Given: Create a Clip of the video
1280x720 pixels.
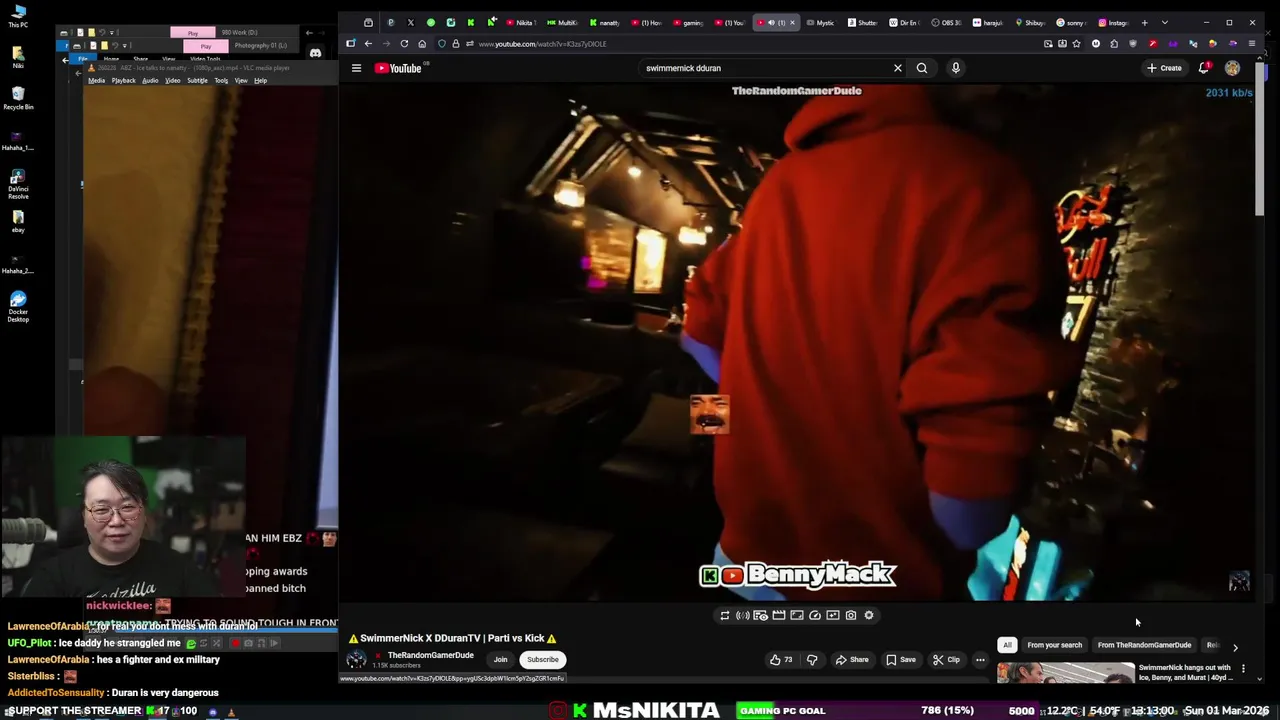Looking at the screenshot, I should (946, 659).
